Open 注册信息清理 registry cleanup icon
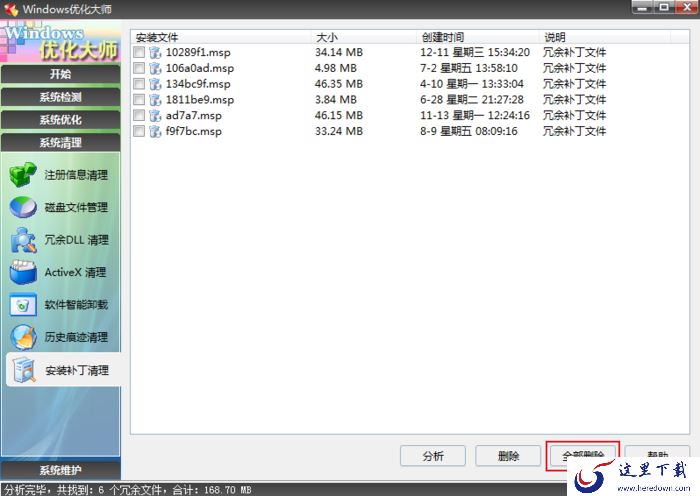 (x=23, y=175)
